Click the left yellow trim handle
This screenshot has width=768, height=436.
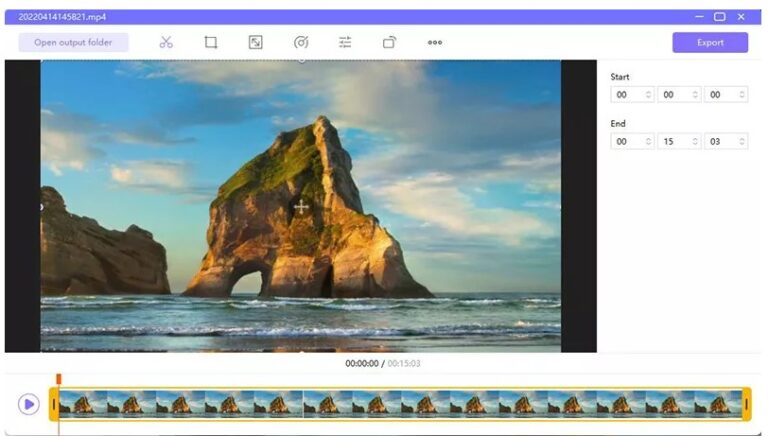54,404
